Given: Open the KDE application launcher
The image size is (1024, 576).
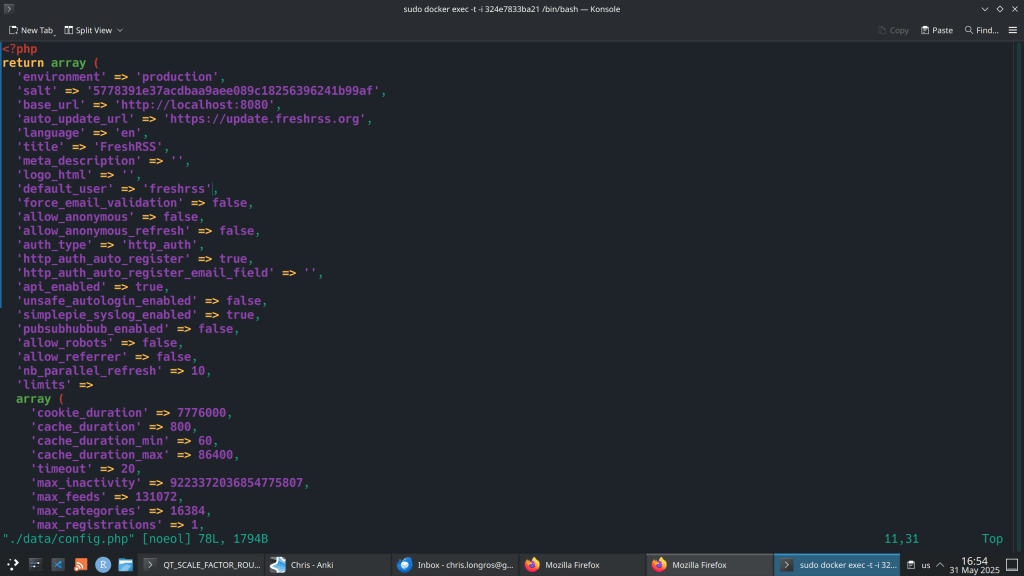Looking at the screenshot, I should tap(13, 565).
